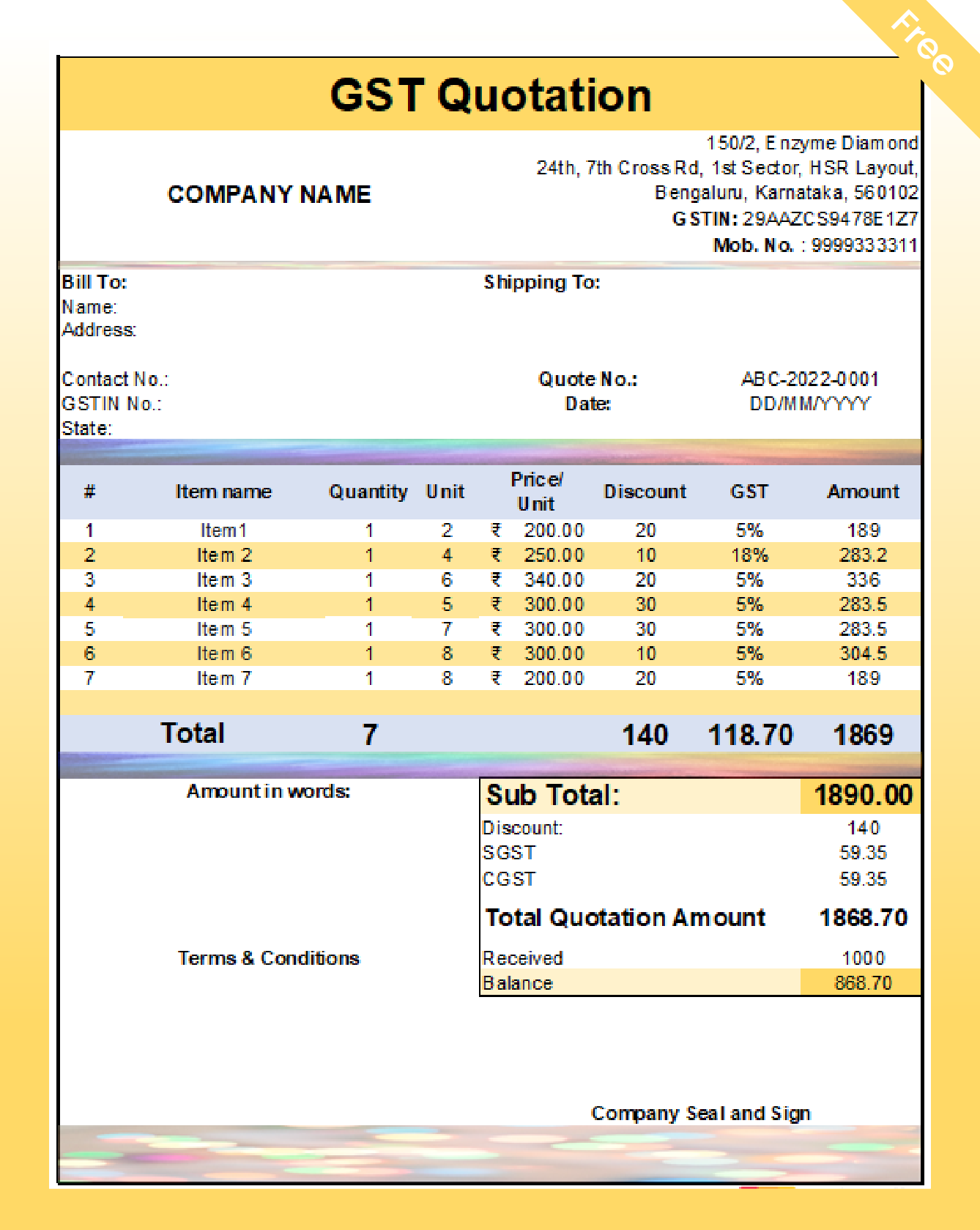Click the Amount column header

pos(864,492)
